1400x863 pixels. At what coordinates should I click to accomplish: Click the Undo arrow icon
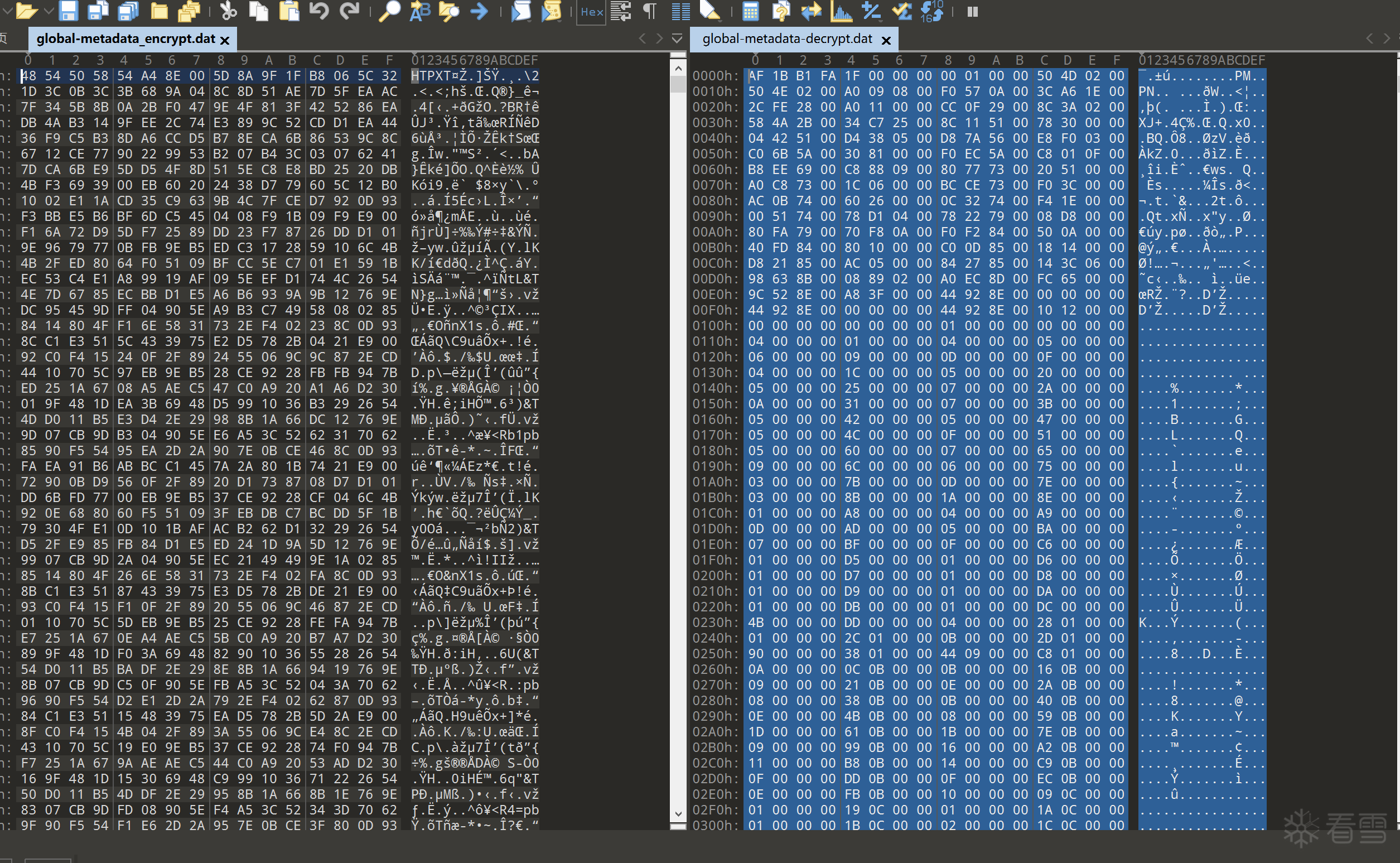[x=320, y=10]
